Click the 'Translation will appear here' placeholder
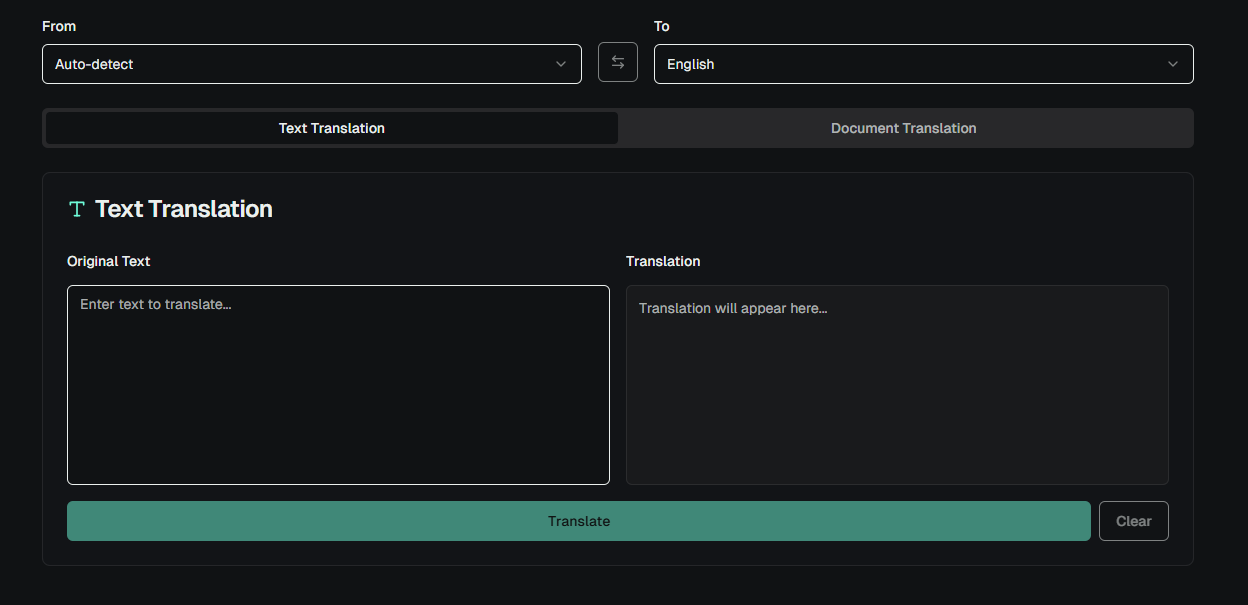Screen dimensions: 1248x605 733,308
